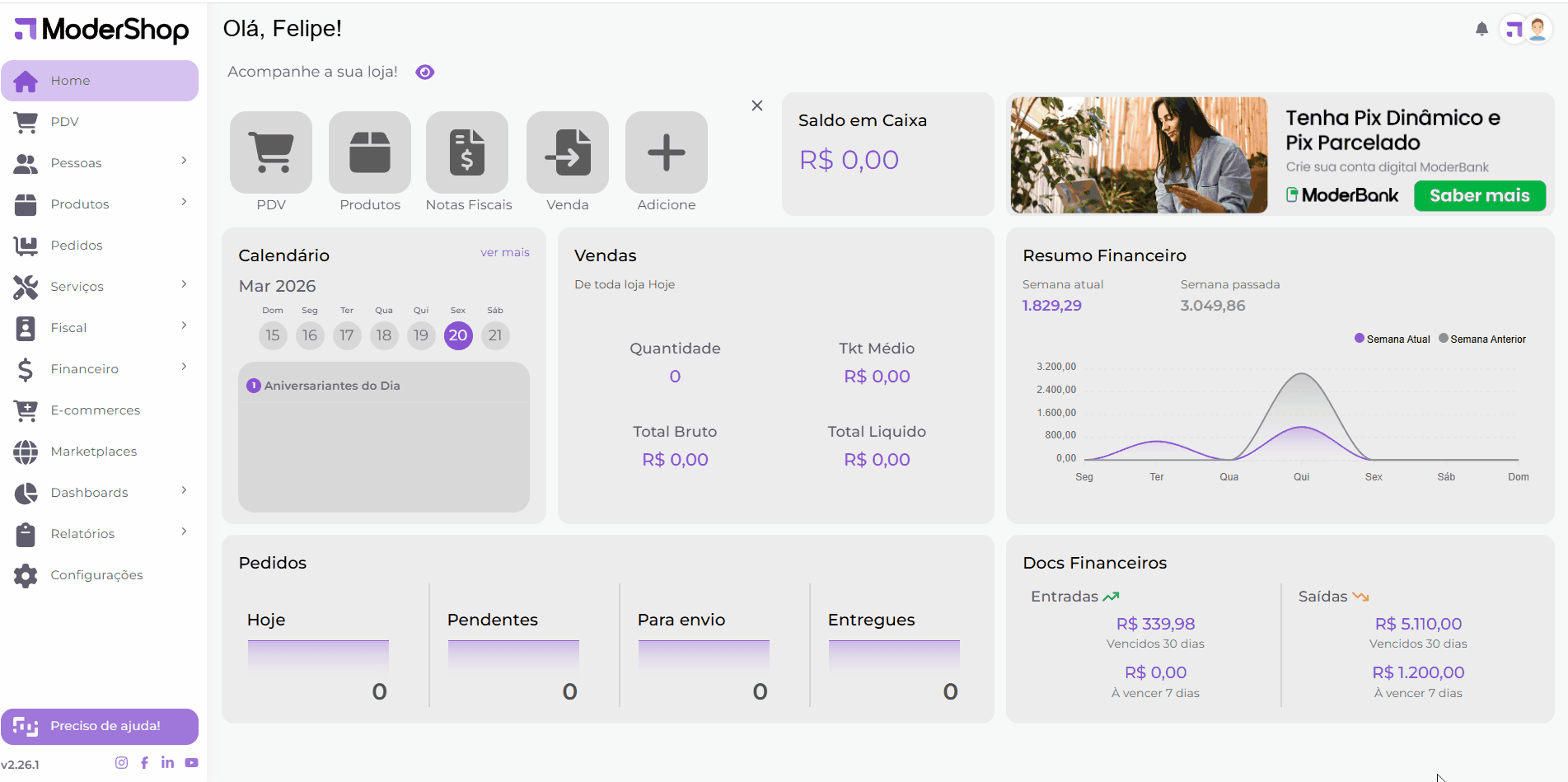
Task: Open the Produtos box shortcut tile
Action: pyautogui.click(x=369, y=152)
